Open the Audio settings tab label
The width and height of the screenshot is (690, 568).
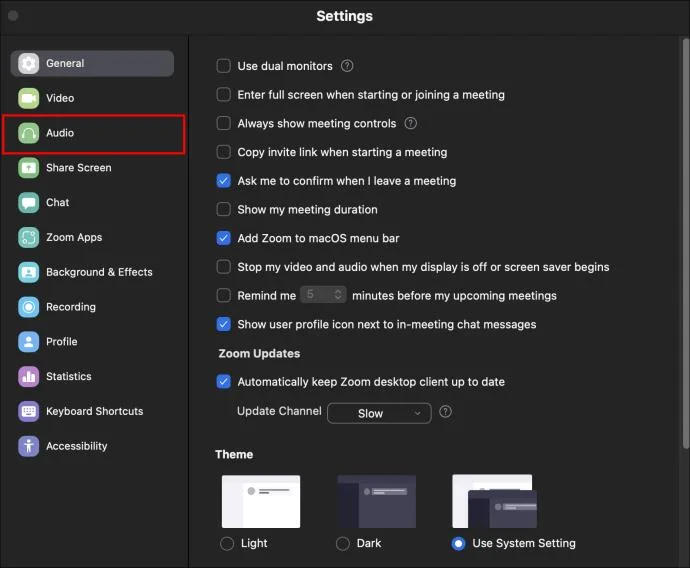(x=60, y=133)
